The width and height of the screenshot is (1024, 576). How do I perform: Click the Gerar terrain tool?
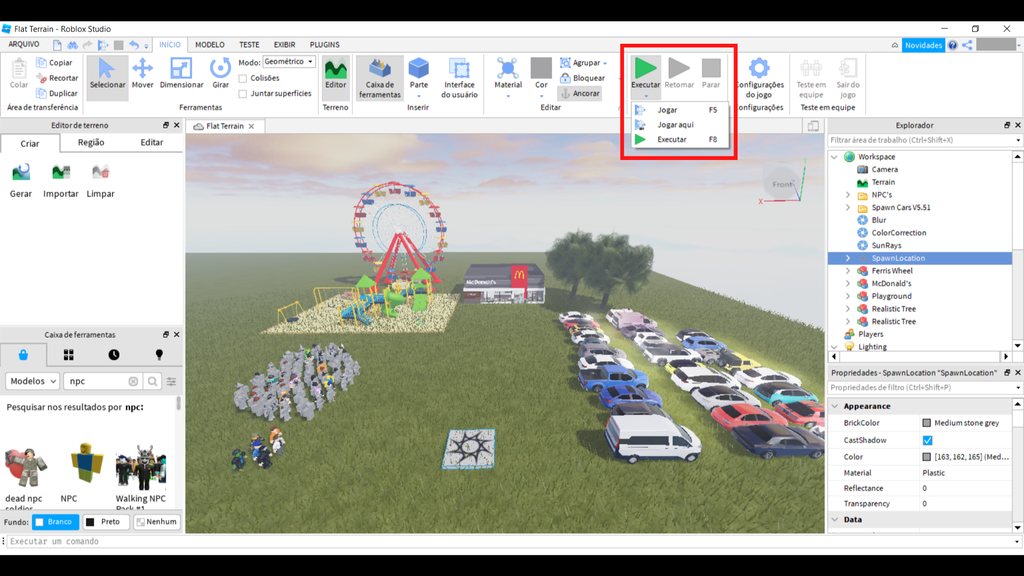click(21, 180)
